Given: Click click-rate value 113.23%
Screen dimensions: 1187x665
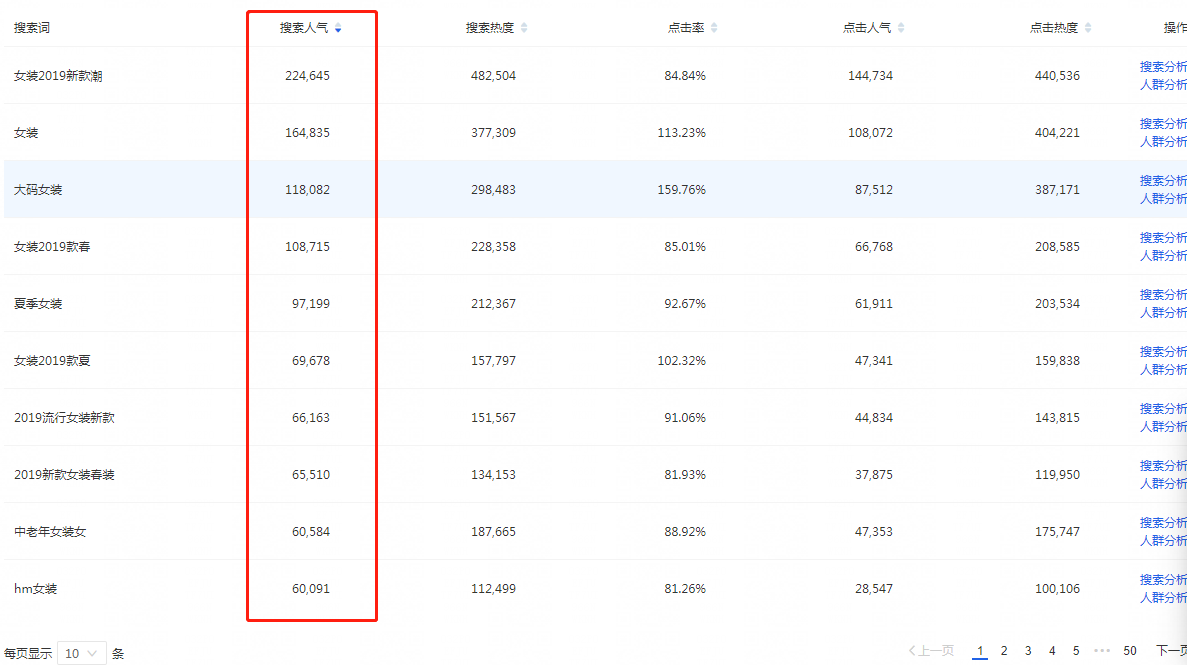Looking at the screenshot, I should [681, 133].
